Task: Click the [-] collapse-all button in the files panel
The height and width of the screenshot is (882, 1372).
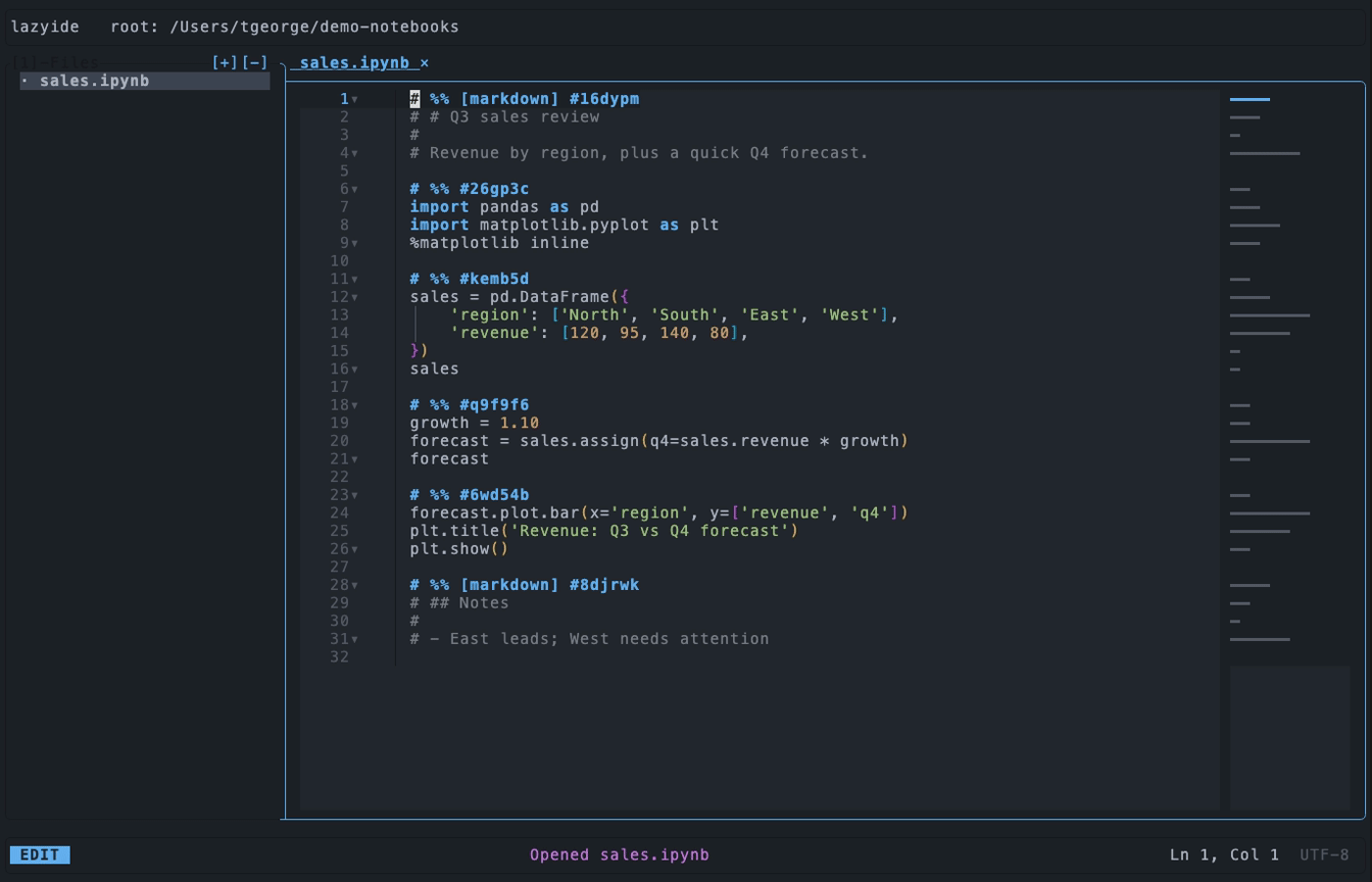Action: click(x=255, y=63)
